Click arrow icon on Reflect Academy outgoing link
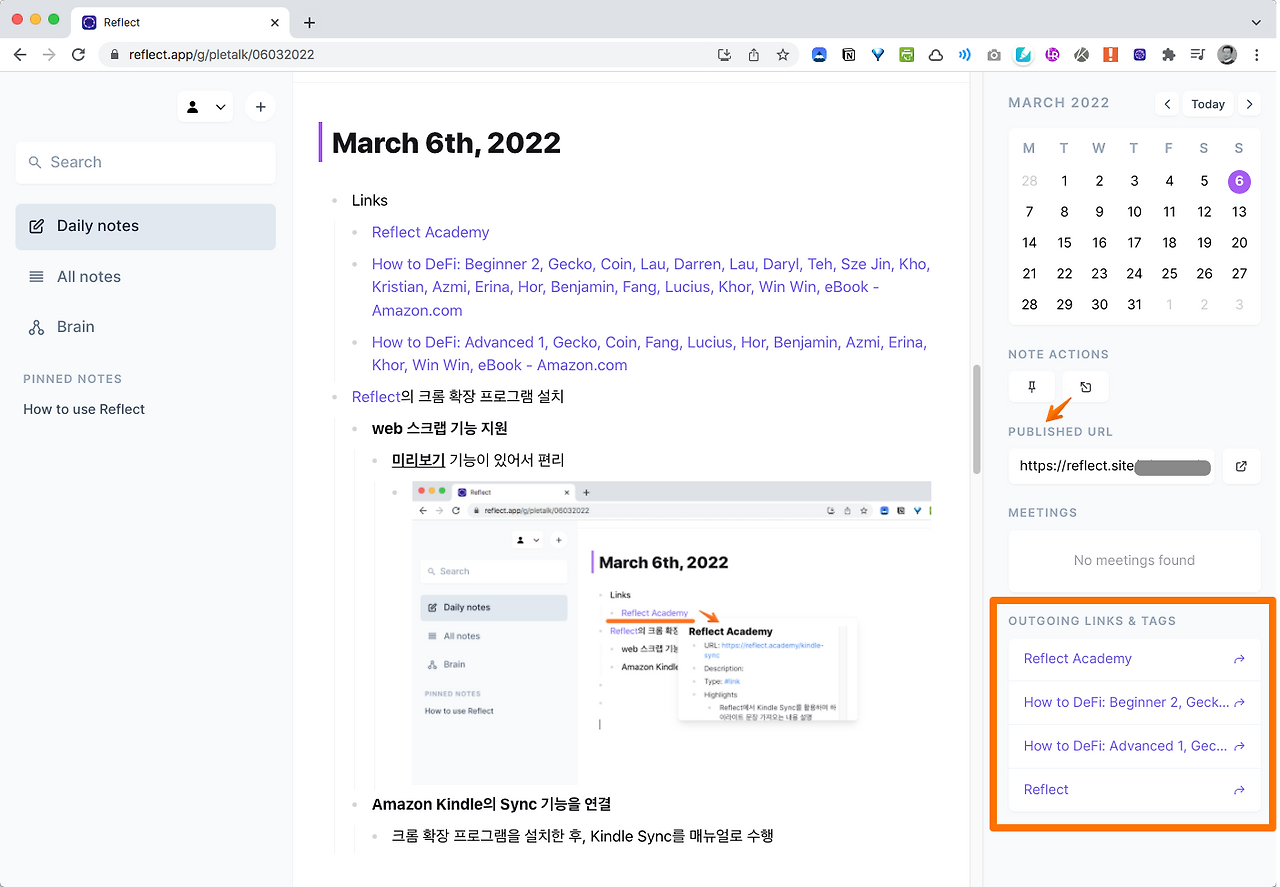 (1239, 659)
